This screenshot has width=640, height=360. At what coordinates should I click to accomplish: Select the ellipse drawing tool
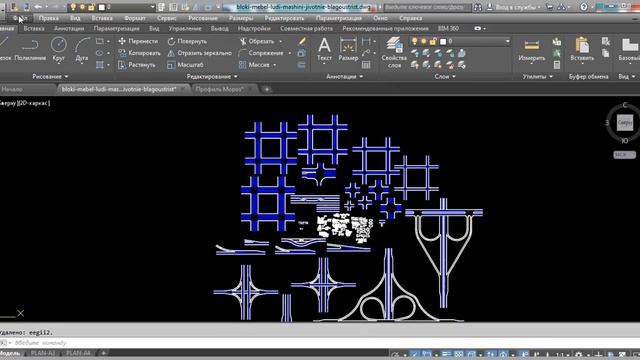100,53
